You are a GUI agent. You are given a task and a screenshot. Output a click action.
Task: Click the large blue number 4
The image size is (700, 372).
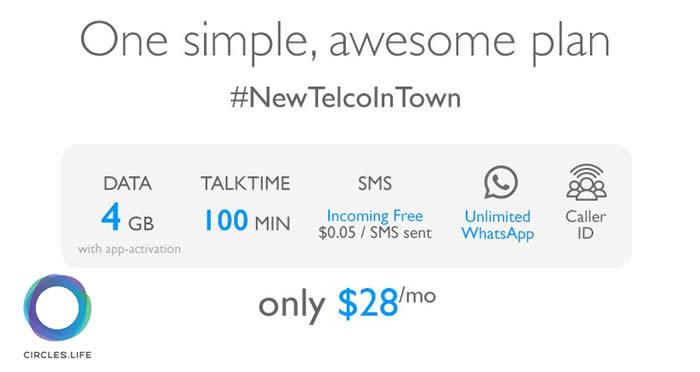coord(111,217)
